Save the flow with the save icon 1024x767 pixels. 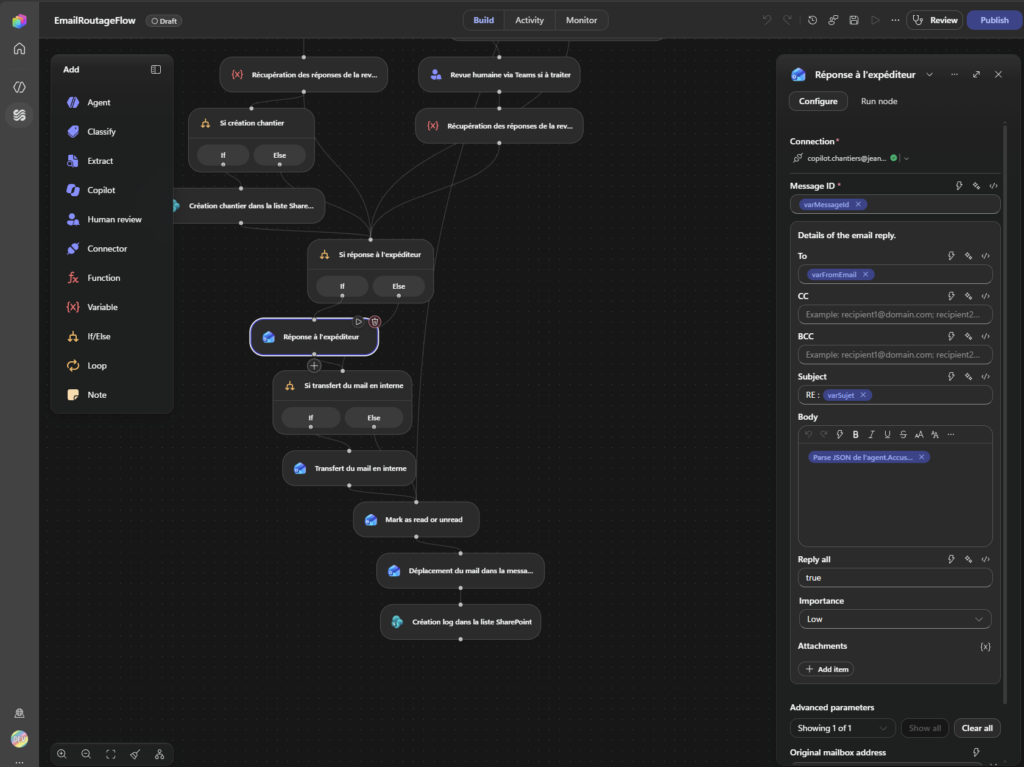coord(854,20)
